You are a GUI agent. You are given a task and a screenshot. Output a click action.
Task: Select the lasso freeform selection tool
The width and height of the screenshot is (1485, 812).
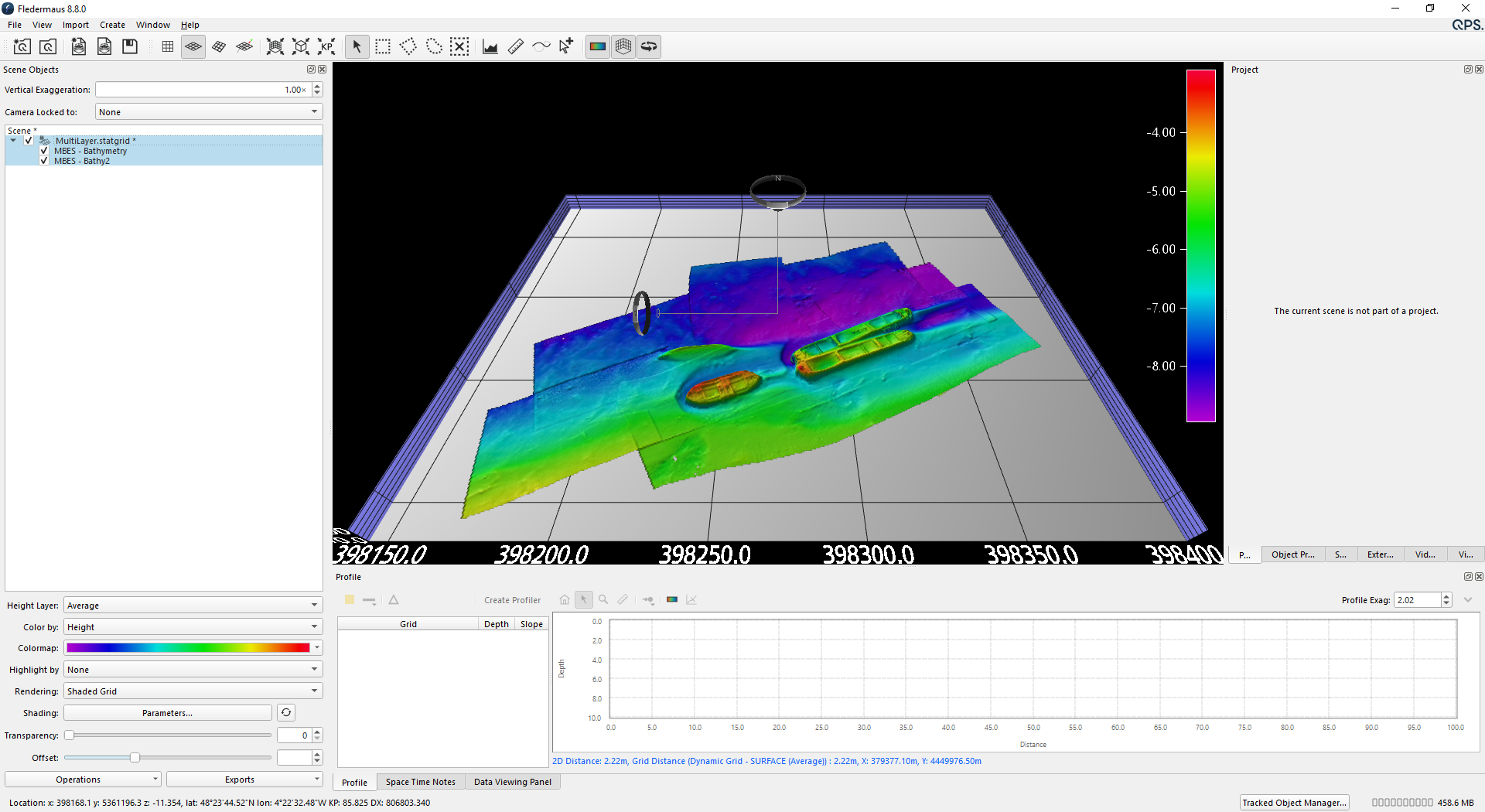click(x=434, y=47)
